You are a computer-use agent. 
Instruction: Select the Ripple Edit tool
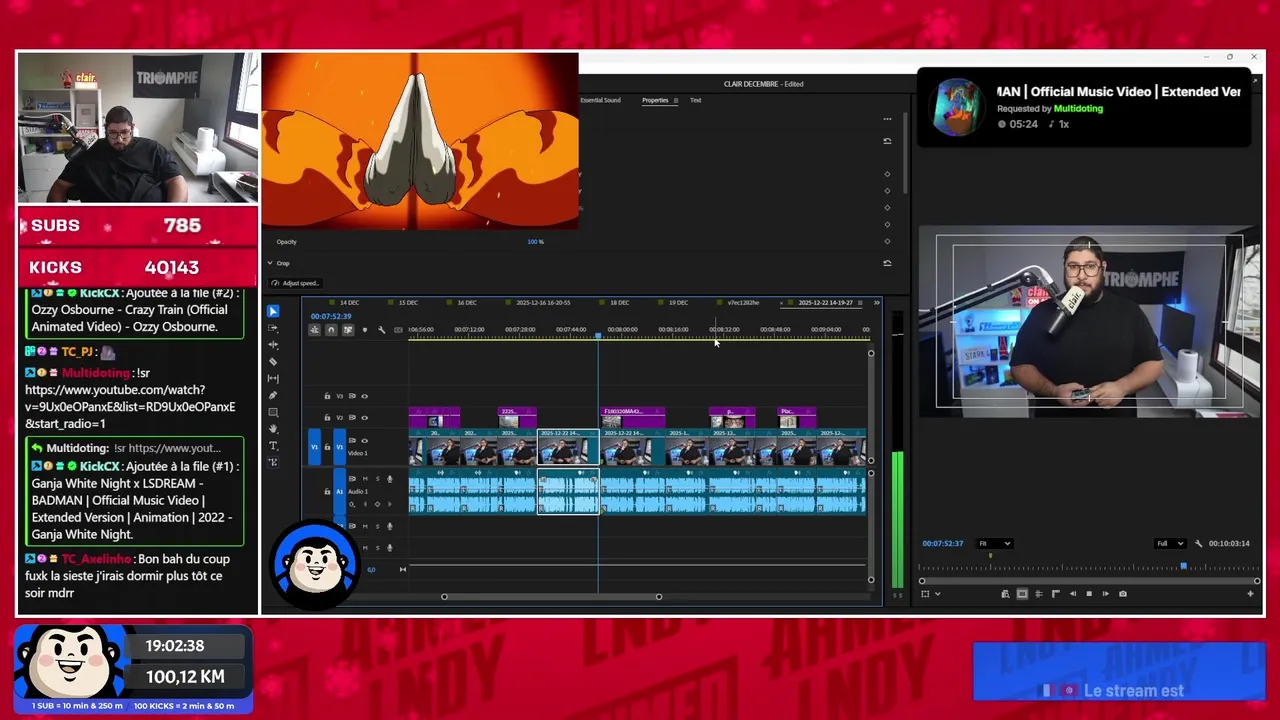pyautogui.click(x=273, y=345)
